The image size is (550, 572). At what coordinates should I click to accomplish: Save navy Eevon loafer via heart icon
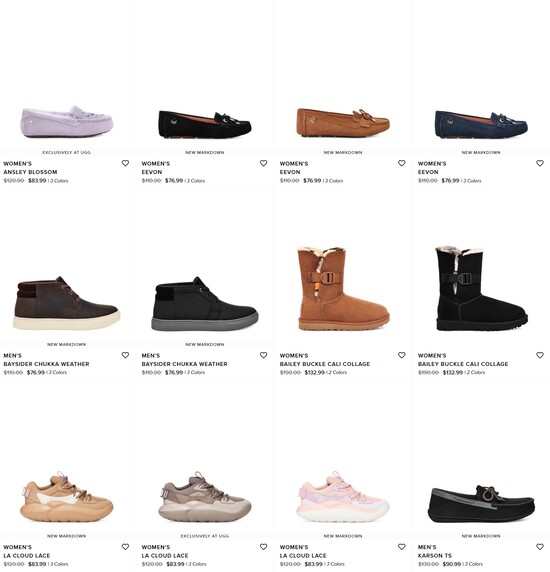[540, 163]
